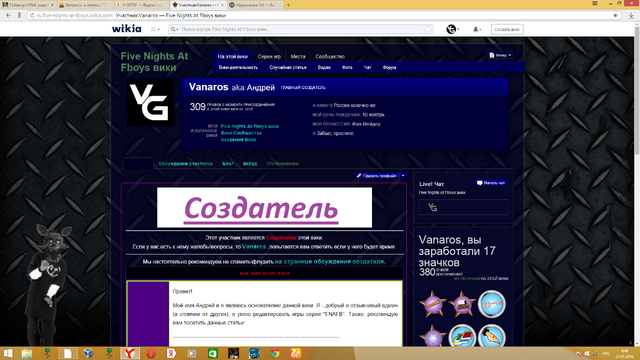Launch Google Chrome from the taskbar

pos(275,353)
